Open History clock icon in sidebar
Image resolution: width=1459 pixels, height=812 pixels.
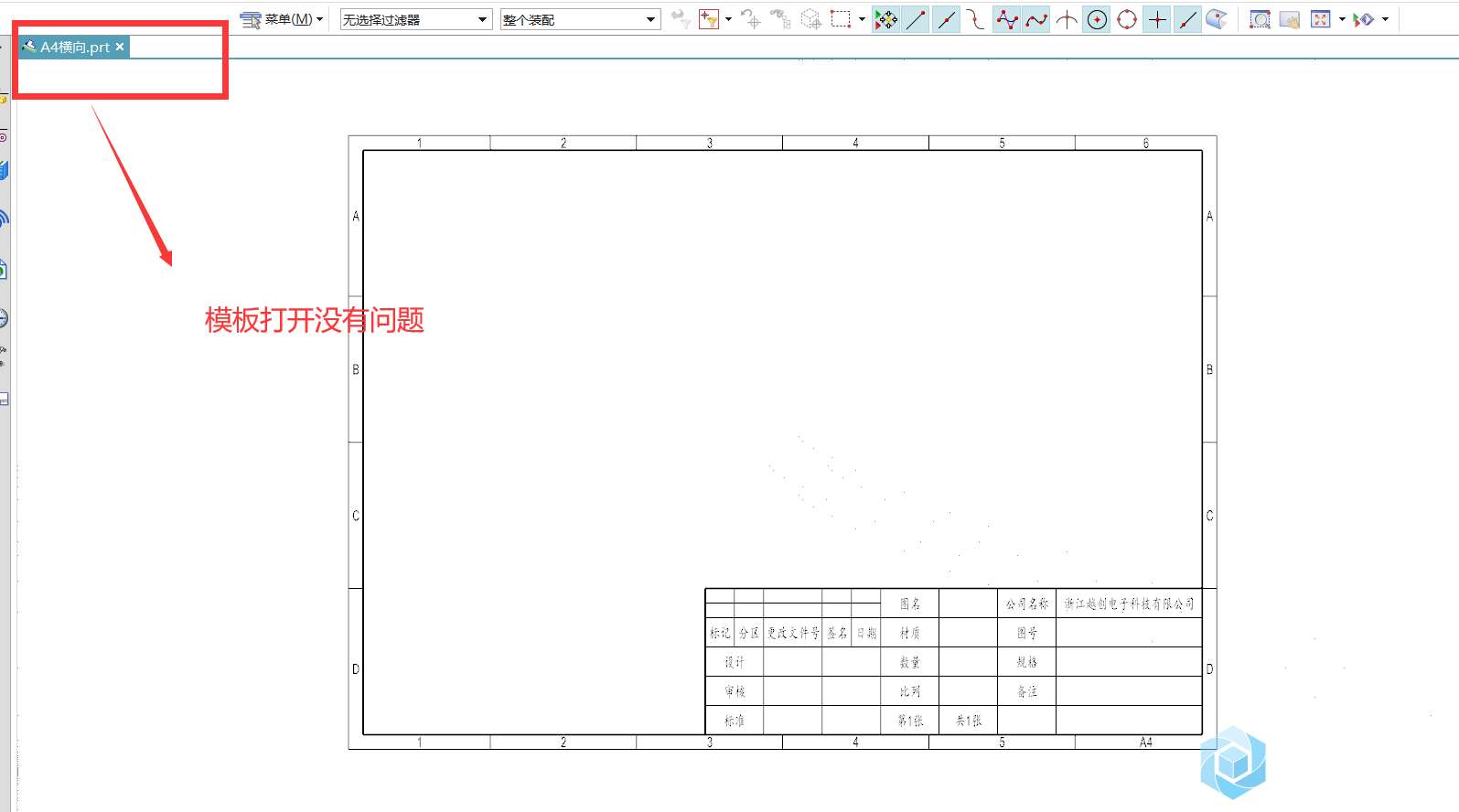[x=4, y=318]
